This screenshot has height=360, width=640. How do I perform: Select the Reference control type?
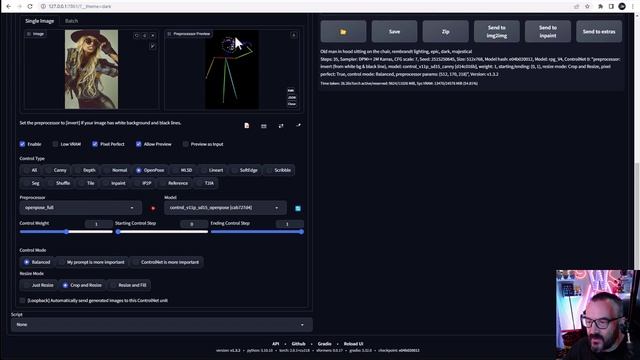tap(175, 183)
